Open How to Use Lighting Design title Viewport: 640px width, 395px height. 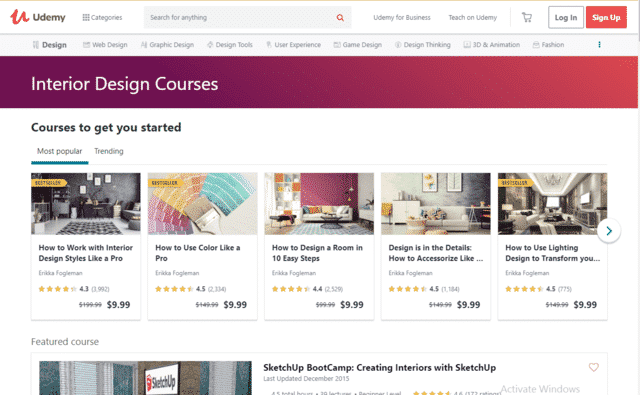click(553, 253)
